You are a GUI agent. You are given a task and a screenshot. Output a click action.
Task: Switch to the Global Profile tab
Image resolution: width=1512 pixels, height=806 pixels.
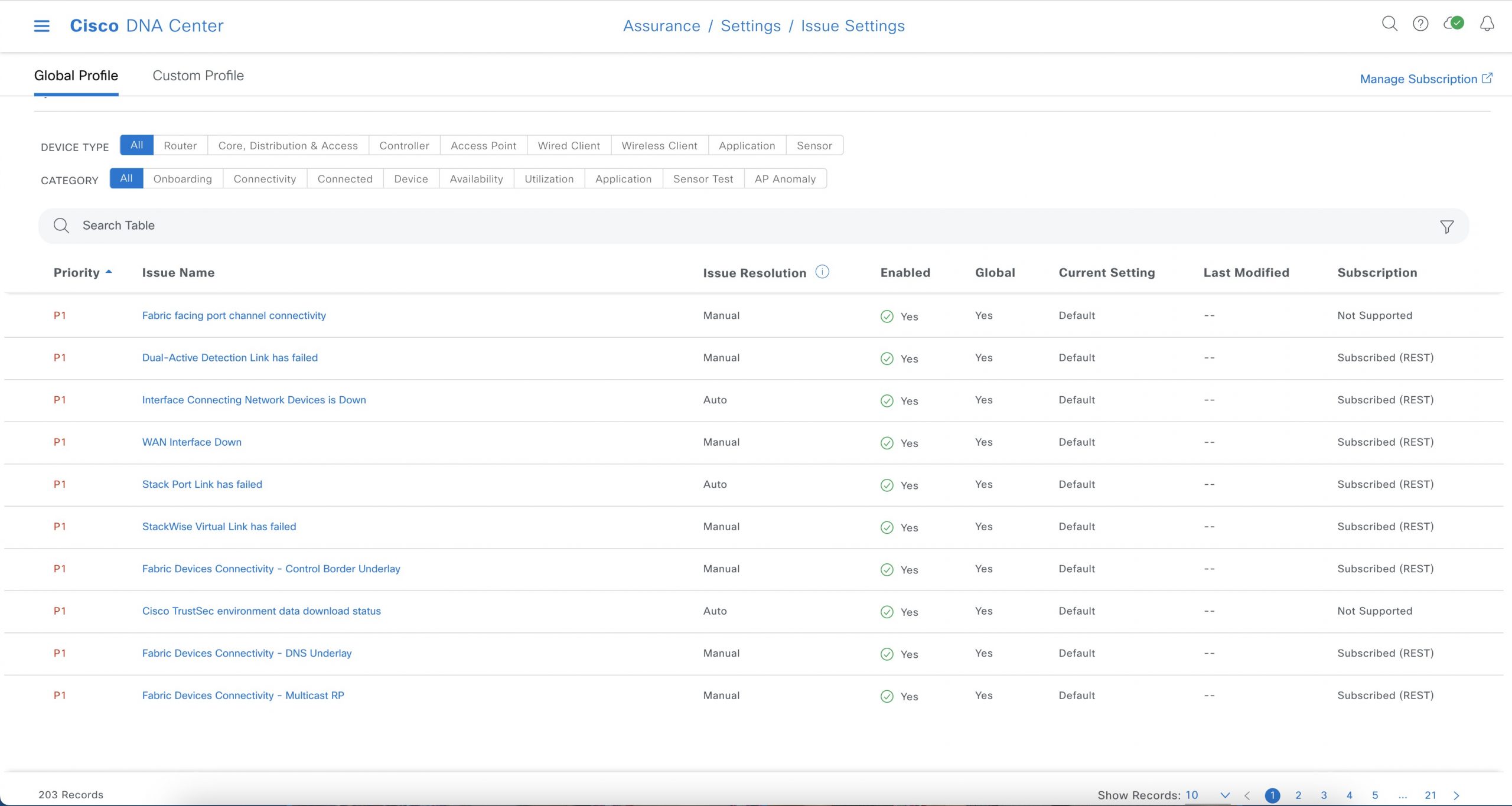[76, 76]
